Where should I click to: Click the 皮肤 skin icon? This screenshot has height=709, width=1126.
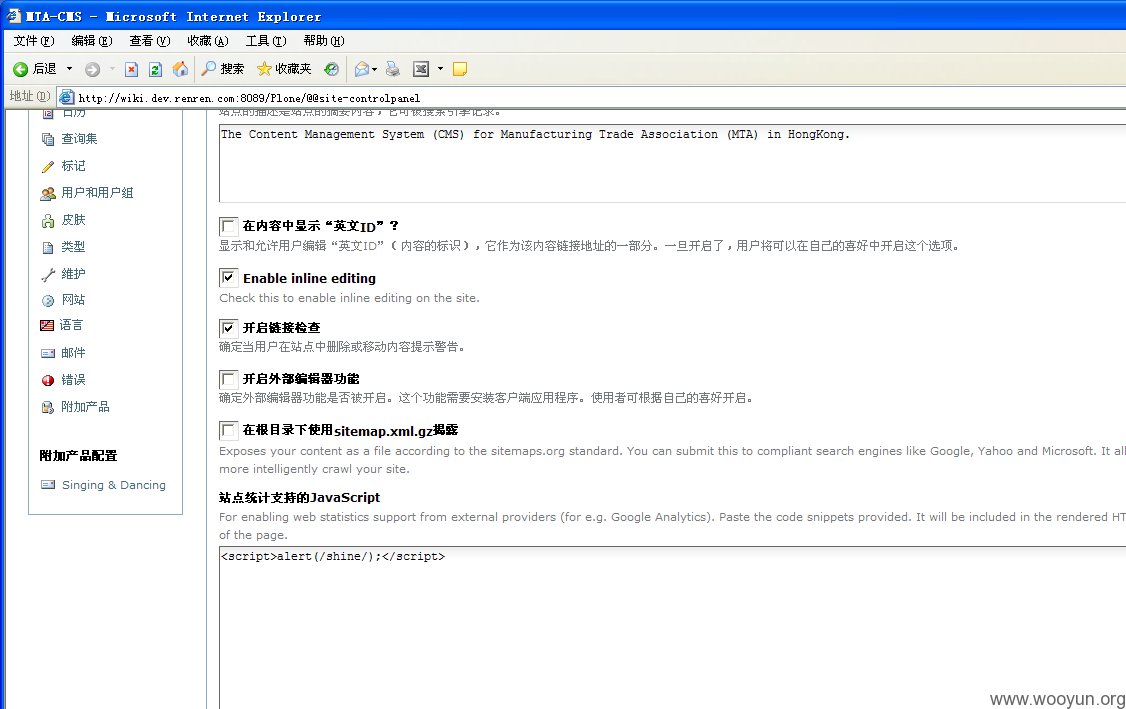pyautogui.click(x=47, y=221)
